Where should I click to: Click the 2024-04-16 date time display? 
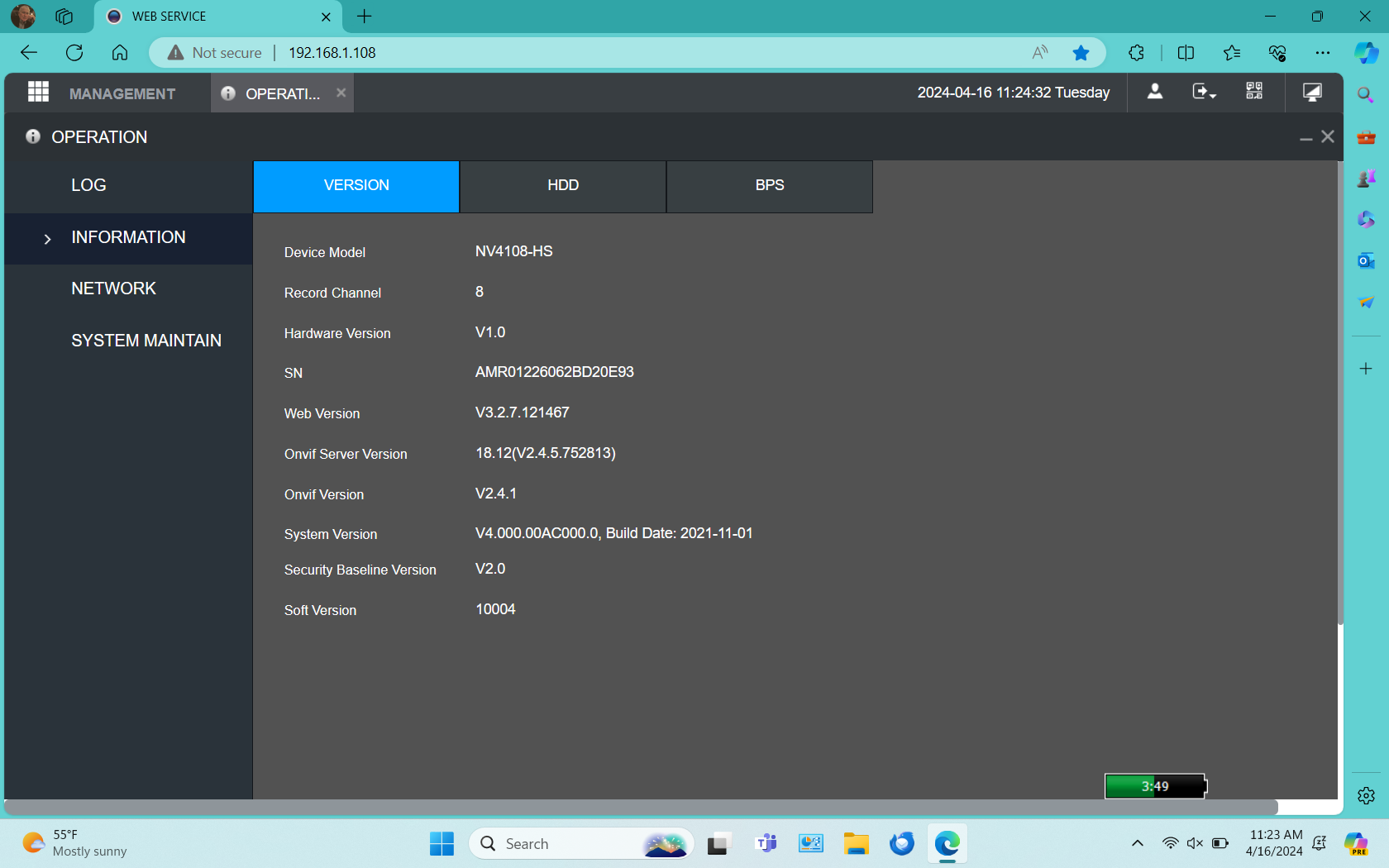[x=1014, y=93]
